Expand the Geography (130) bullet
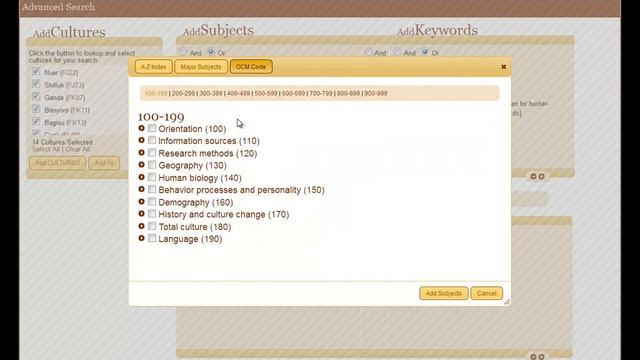640x360 pixels. [x=142, y=164]
